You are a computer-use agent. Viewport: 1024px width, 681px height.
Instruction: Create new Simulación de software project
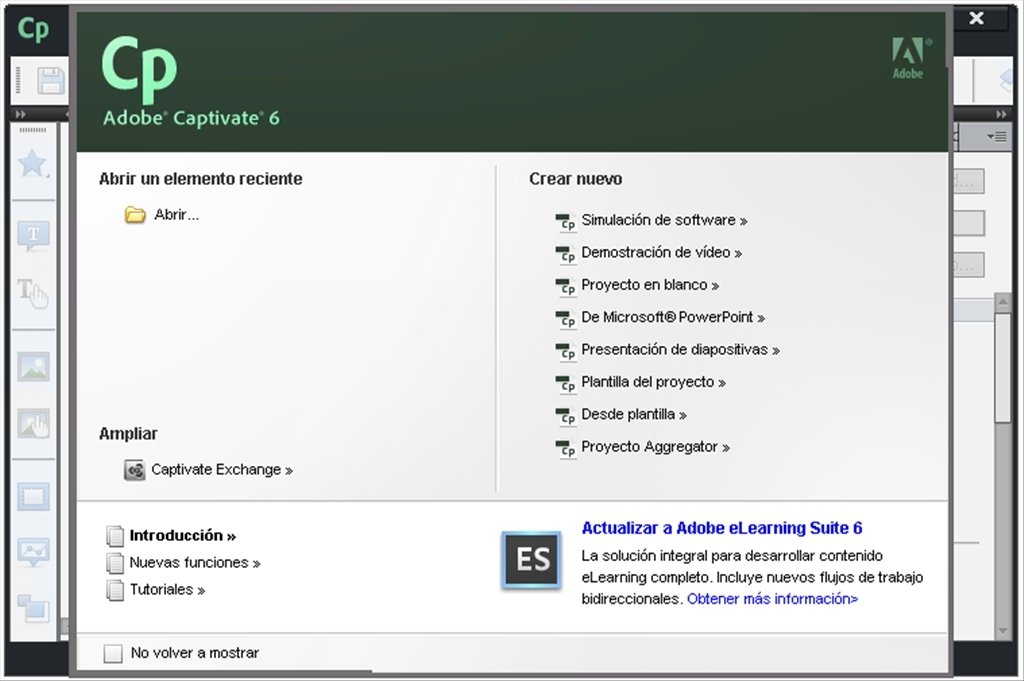(x=664, y=220)
